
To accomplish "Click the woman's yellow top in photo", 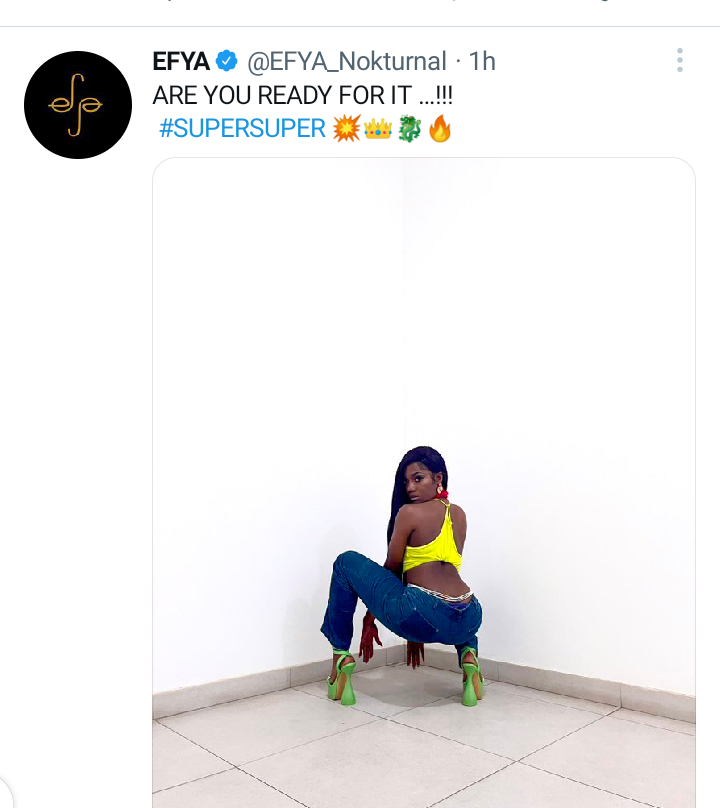I will click(432, 547).
